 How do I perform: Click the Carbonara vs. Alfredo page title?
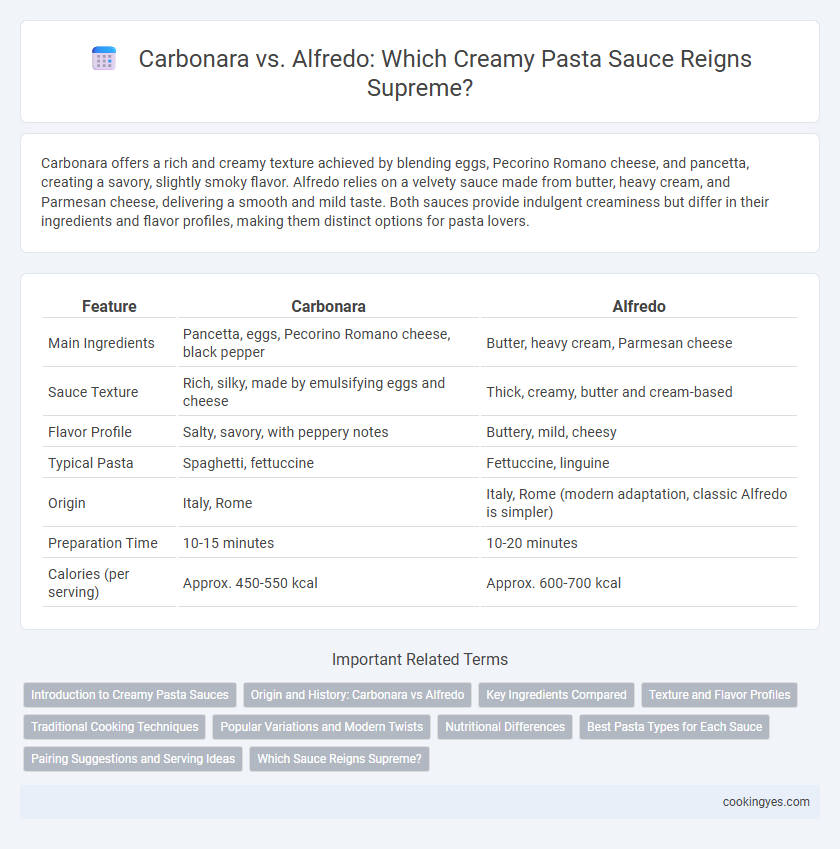pos(445,73)
